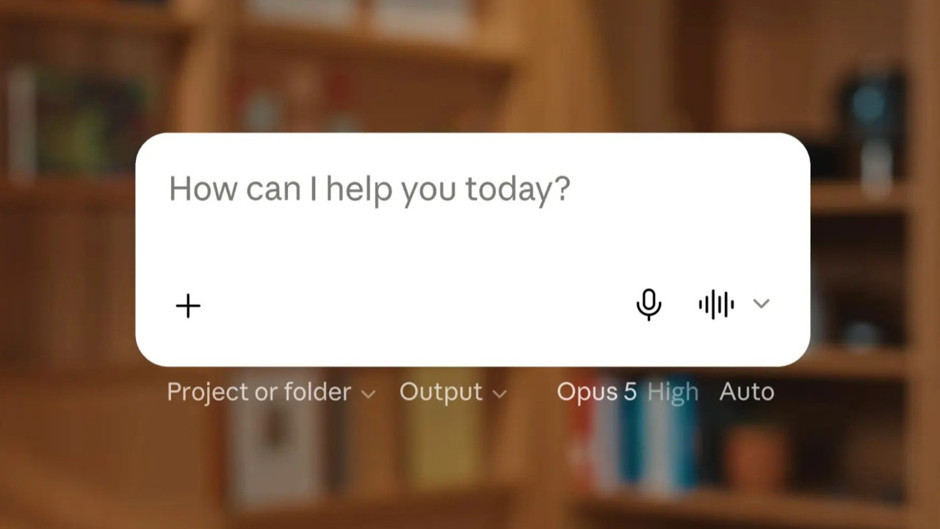Click the dimmed 'High' label beside Opus 5
The width and height of the screenshot is (940, 529).
click(x=673, y=392)
